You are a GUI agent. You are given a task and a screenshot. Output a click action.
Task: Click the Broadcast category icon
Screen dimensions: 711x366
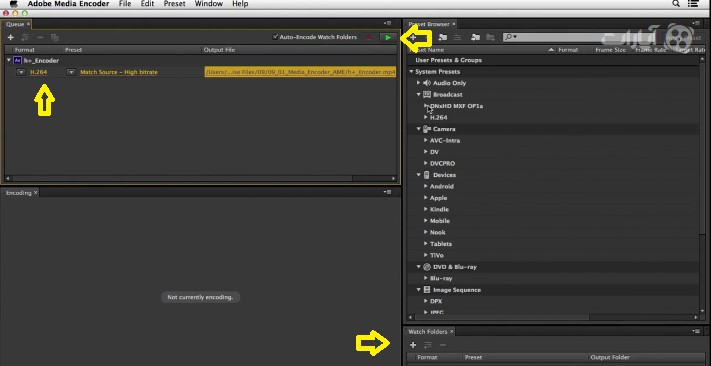[427, 94]
